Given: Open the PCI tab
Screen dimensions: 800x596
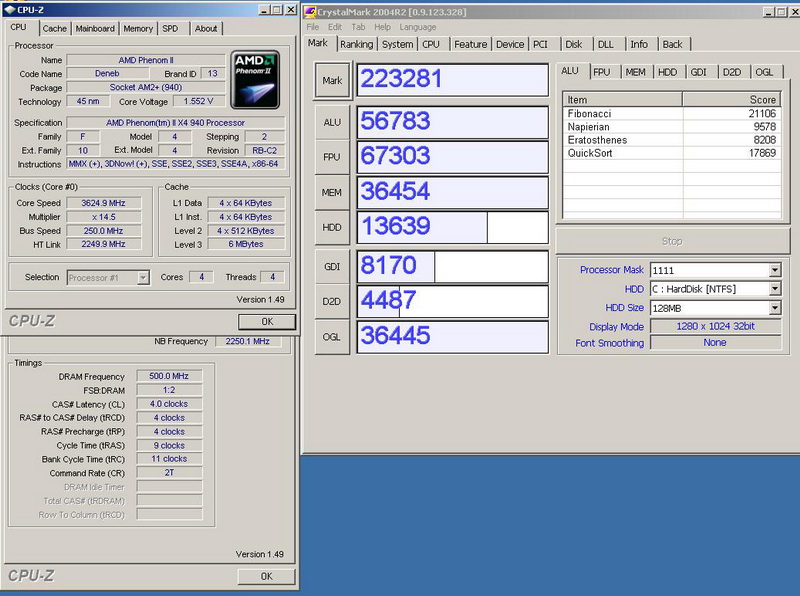Looking at the screenshot, I should coord(540,44).
